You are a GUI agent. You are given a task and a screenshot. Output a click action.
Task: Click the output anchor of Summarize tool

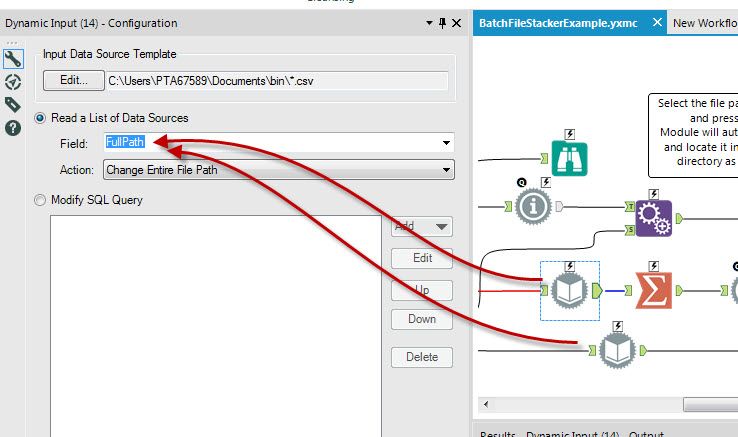pyautogui.click(x=679, y=291)
